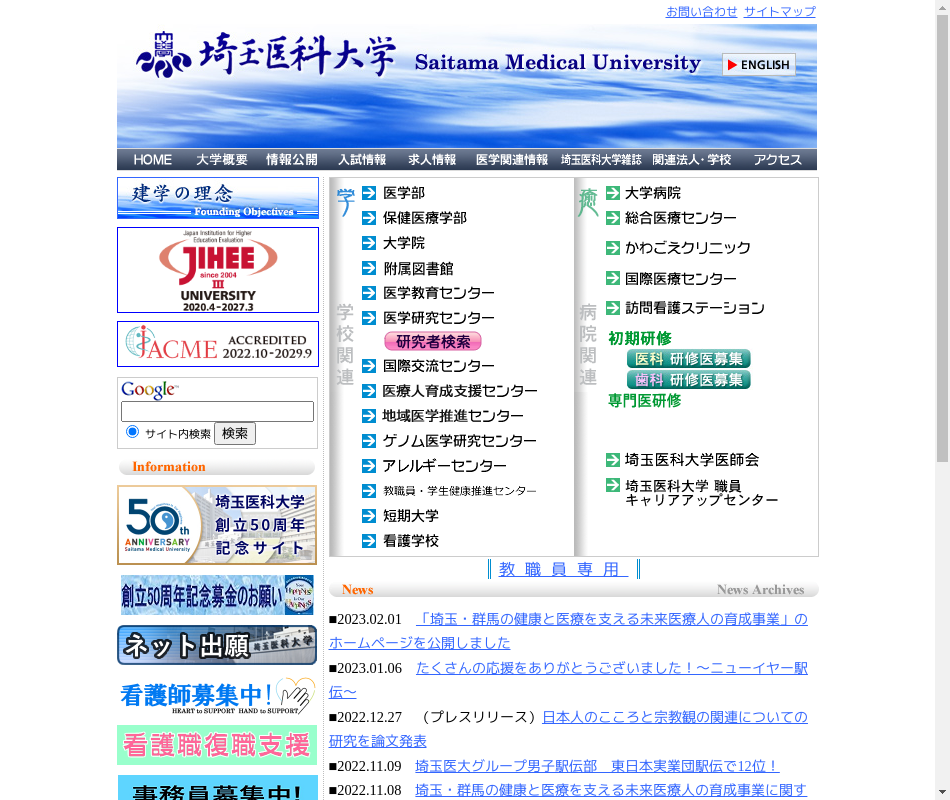The width and height of the screenshot is (950, 800).
Task: Open the 初期研修 green heading link
Action: click(x=640, y=338)
